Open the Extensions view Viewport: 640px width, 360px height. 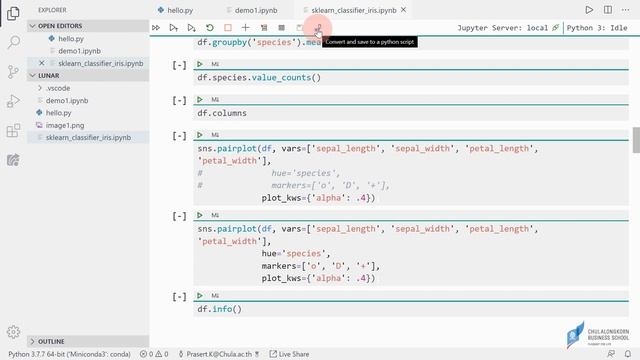[13, 130]
